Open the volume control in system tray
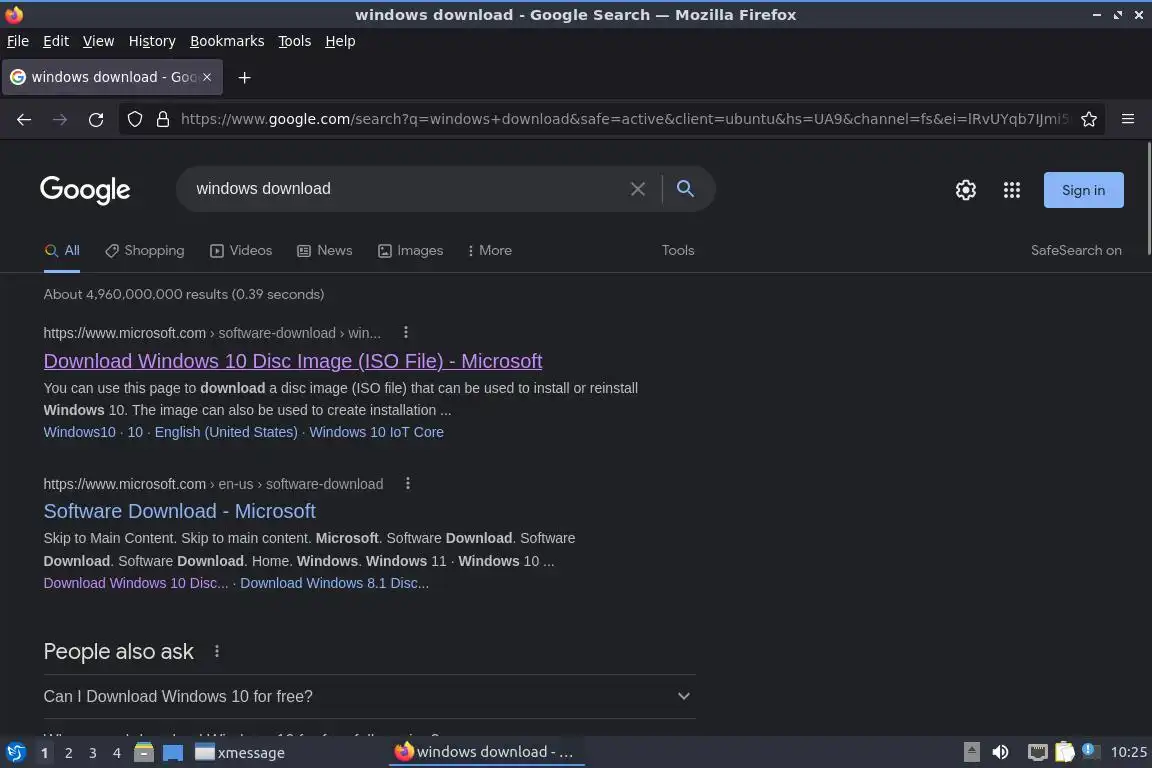This screenshot has width=1152, height=768. pos(1000,752)
